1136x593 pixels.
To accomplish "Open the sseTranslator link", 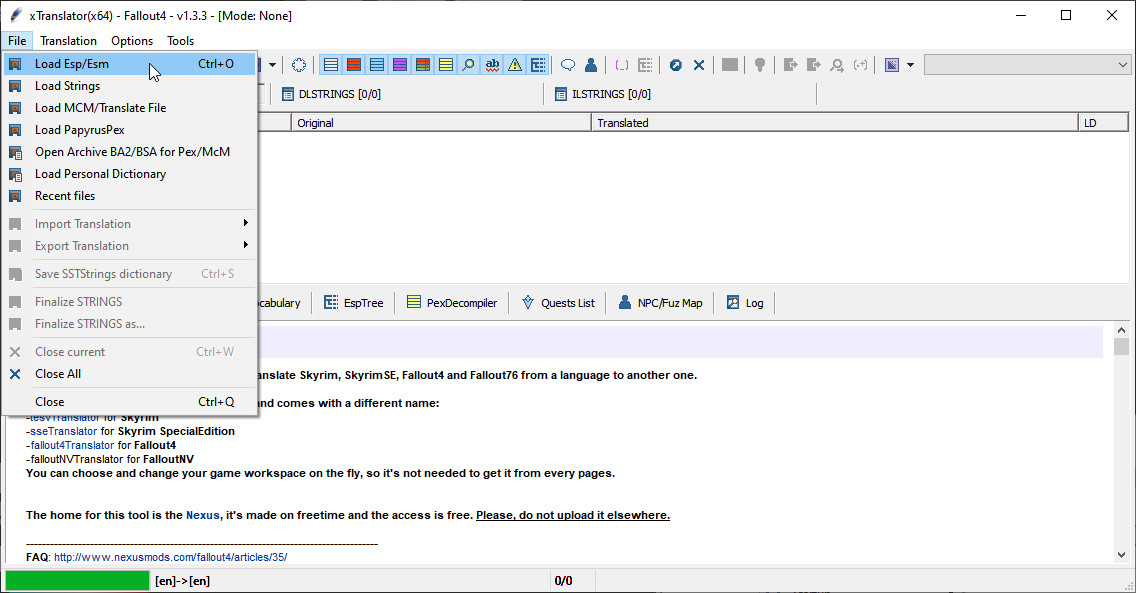I will tap(64, 431).
